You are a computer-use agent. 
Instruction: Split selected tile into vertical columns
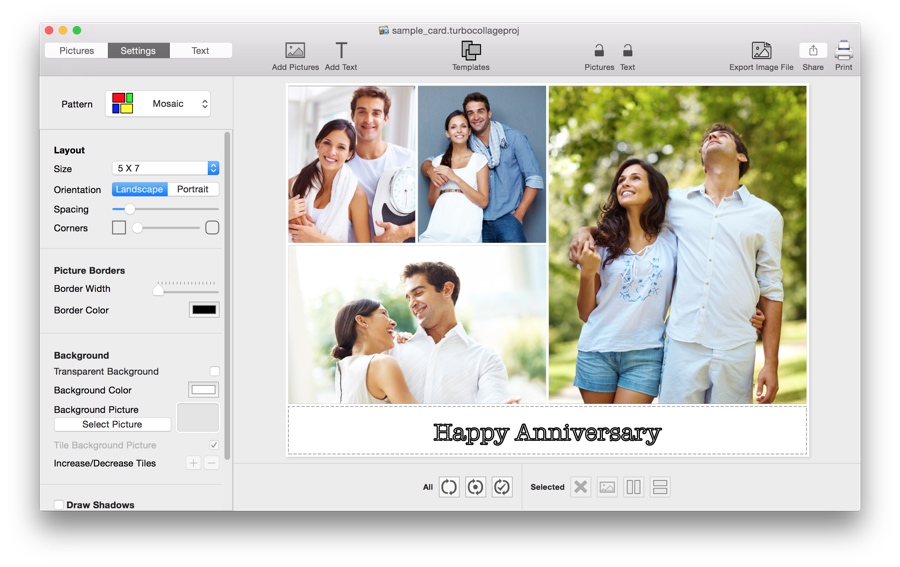point(634,487)
